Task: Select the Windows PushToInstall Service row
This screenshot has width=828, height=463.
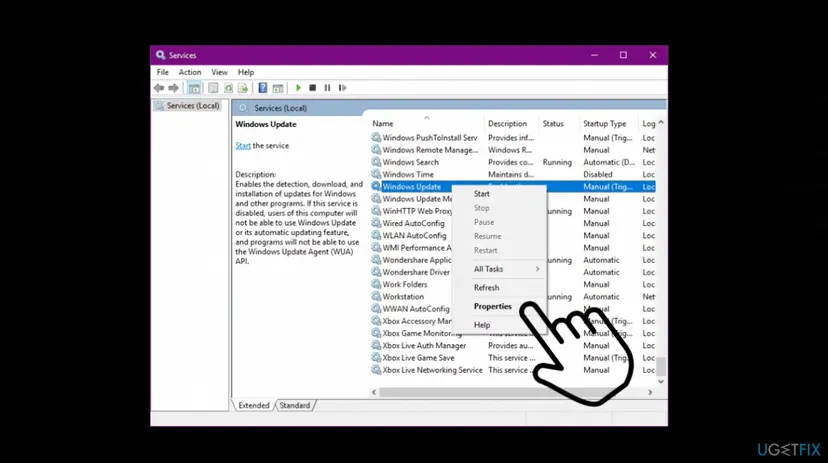Action: click(x=513, y=137)
